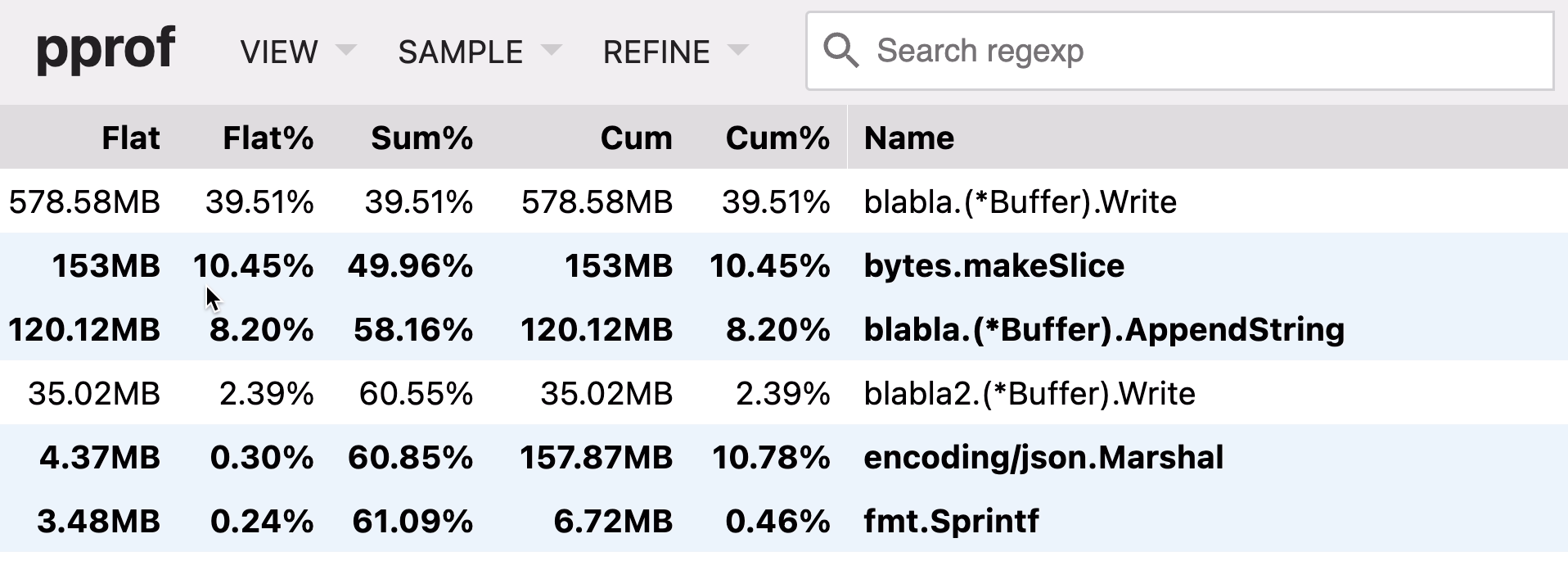Viewport: 1568px width, 570px height.
Task: Select the blabla.(*Buffer).Write row
Action: coord(784,201)
